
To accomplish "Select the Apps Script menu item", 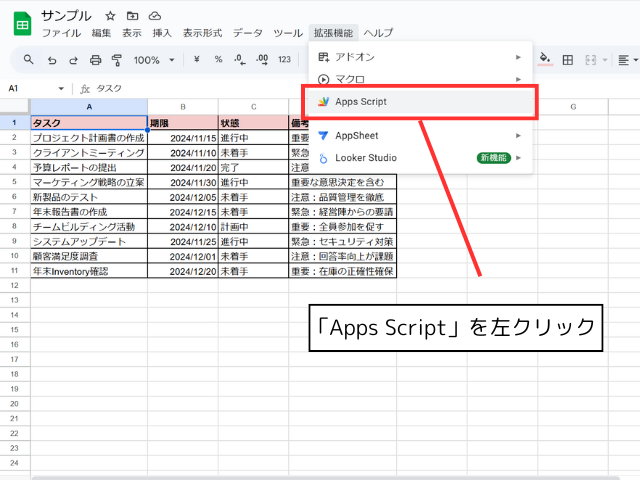I will [420, 102].
